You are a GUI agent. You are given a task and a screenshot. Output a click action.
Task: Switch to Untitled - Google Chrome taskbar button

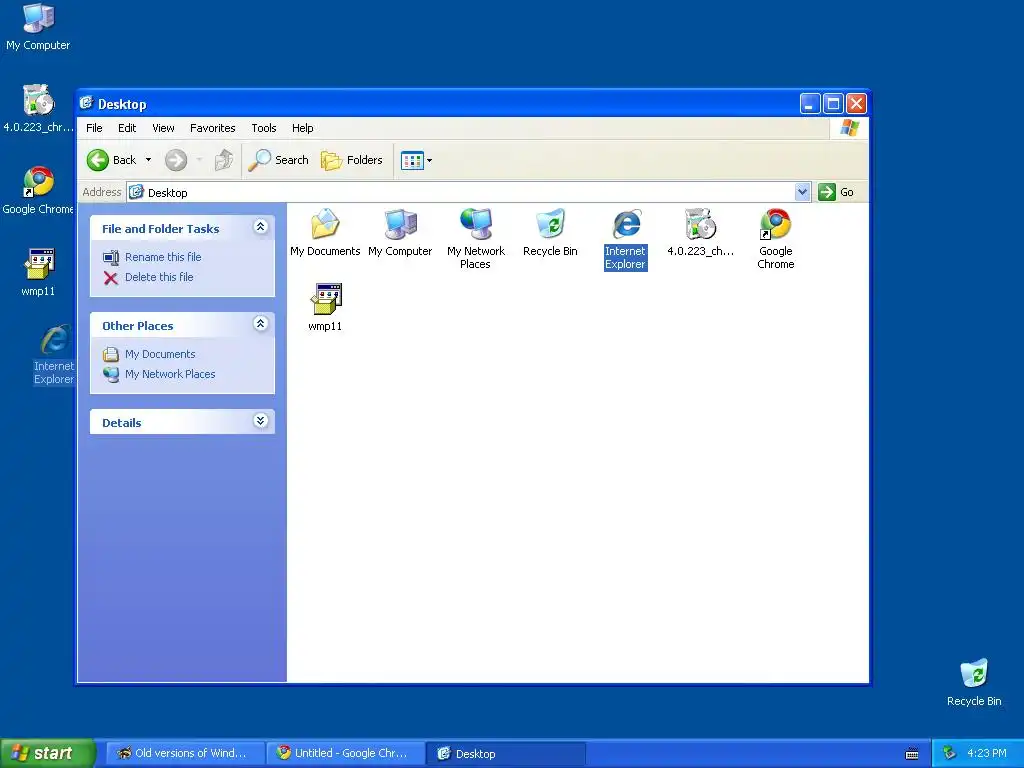346,753
